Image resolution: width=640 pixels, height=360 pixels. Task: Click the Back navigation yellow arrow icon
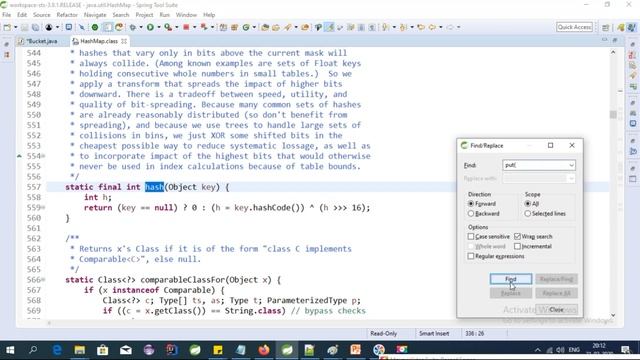point(432,27)
